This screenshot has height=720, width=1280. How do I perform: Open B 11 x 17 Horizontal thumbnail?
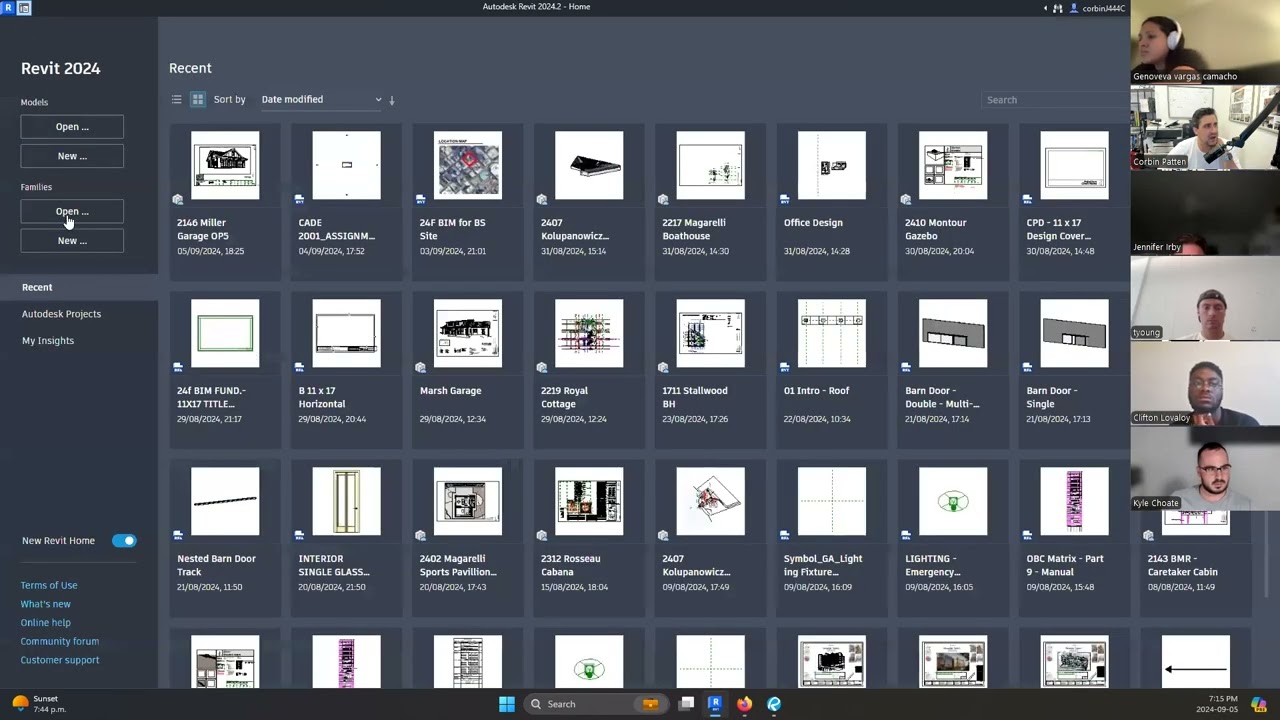pyautogui.click(x=346, y=333)
